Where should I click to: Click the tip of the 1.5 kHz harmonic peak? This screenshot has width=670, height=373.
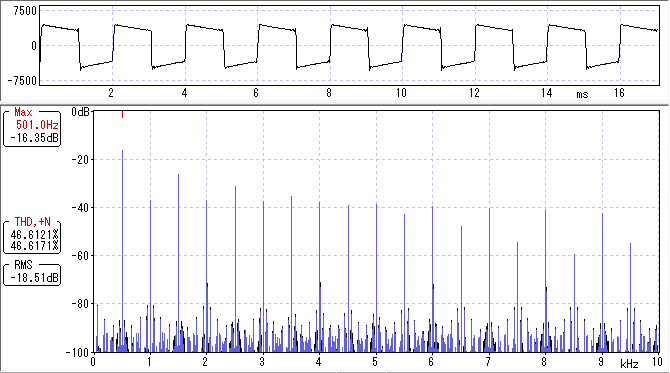179,175
